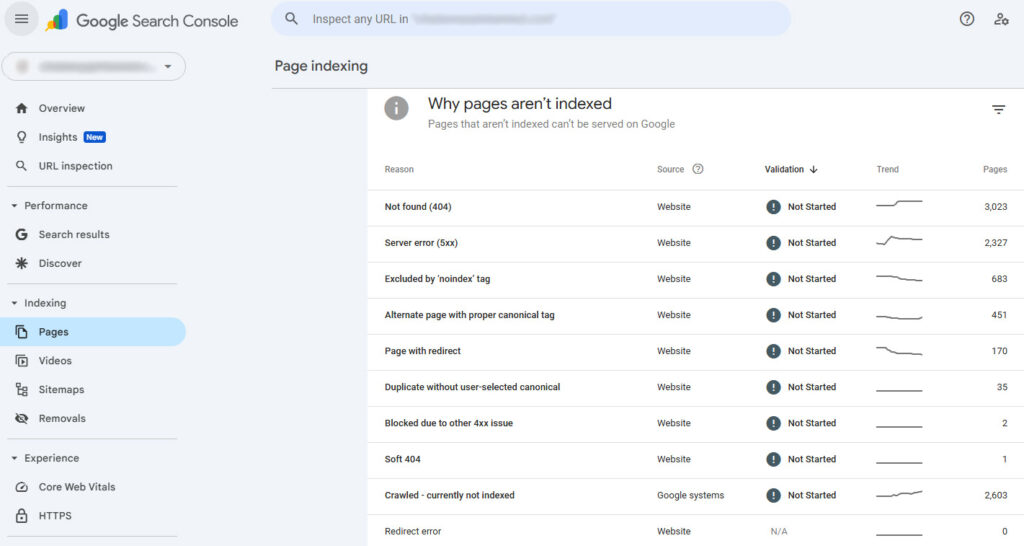The height and width of the screenshot is (546, 1024).
Task: Click the Not Started alert icon on the Crawled - currently not indexed row
Action: 773,495
